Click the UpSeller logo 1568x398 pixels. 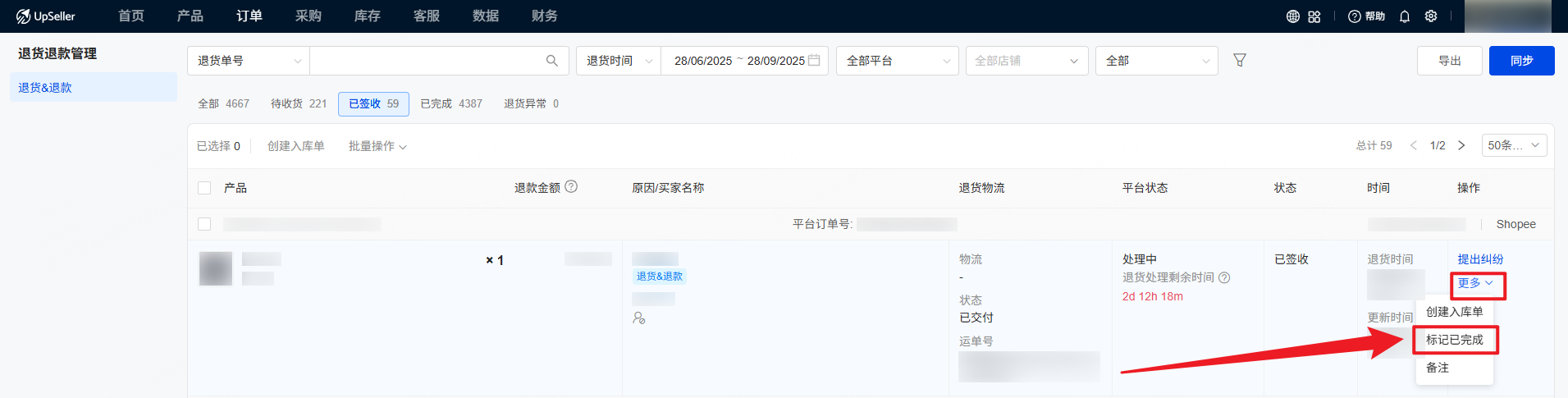point(46,16)
